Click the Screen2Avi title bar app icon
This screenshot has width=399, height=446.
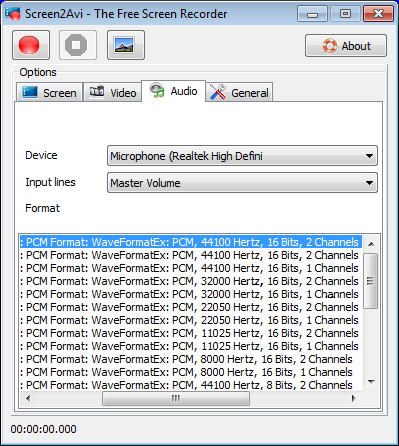tap(13, 14)
